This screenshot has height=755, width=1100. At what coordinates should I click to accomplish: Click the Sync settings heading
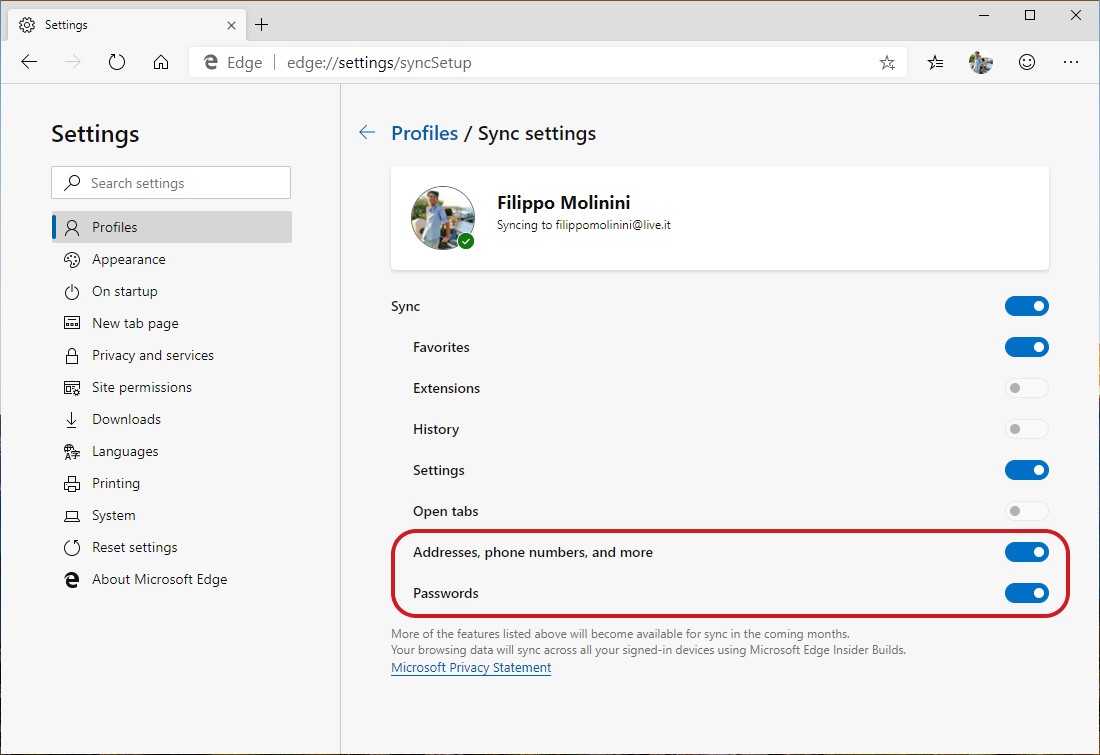[537, 133]
